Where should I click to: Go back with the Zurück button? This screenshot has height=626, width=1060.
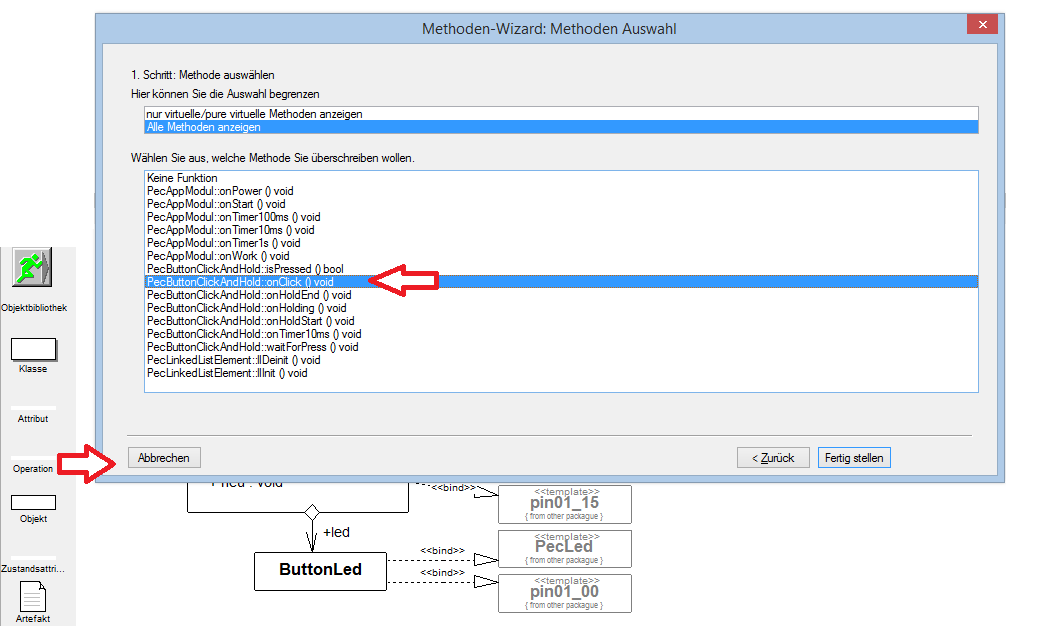772,458
